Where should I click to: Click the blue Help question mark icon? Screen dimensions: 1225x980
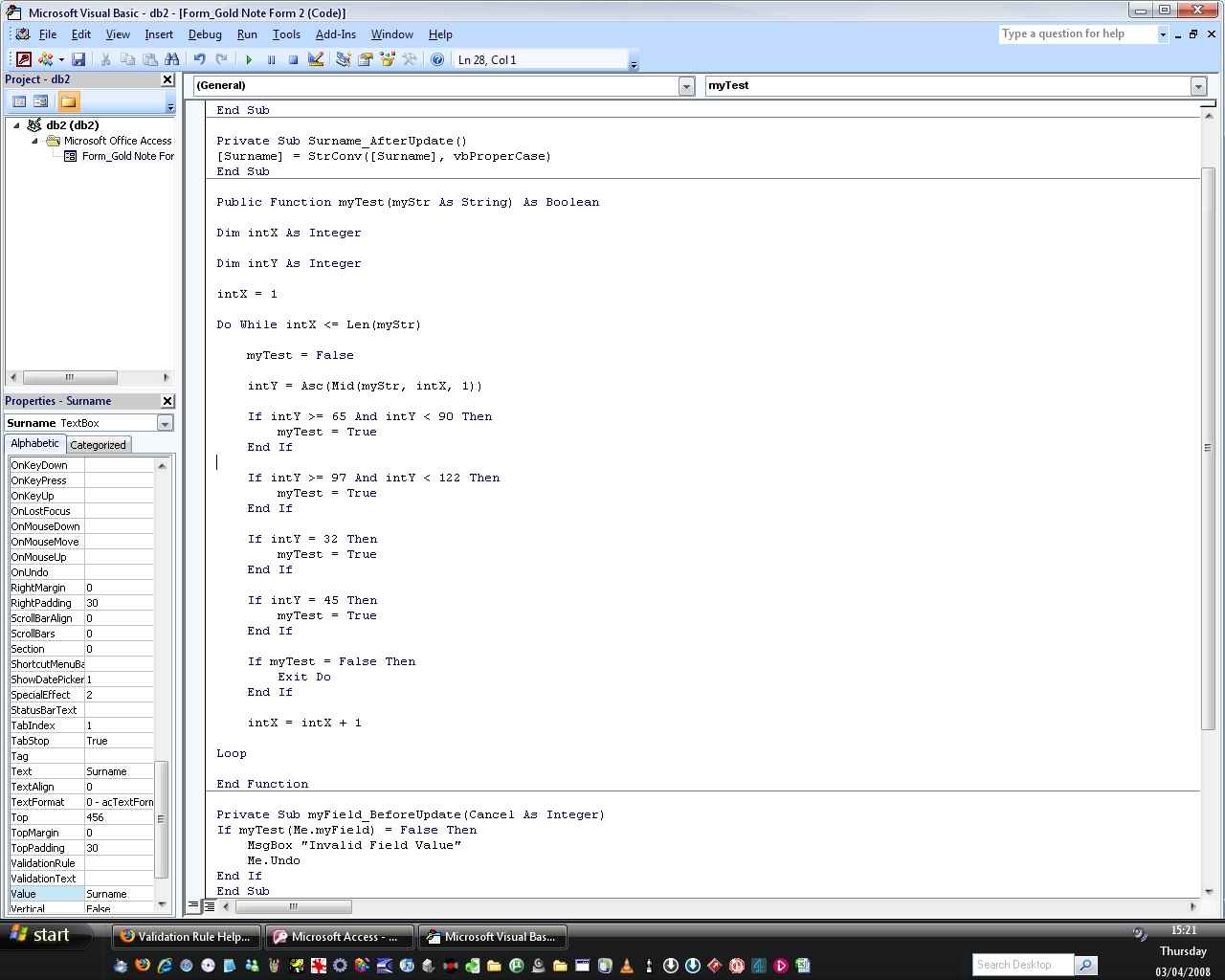[437, 59]
